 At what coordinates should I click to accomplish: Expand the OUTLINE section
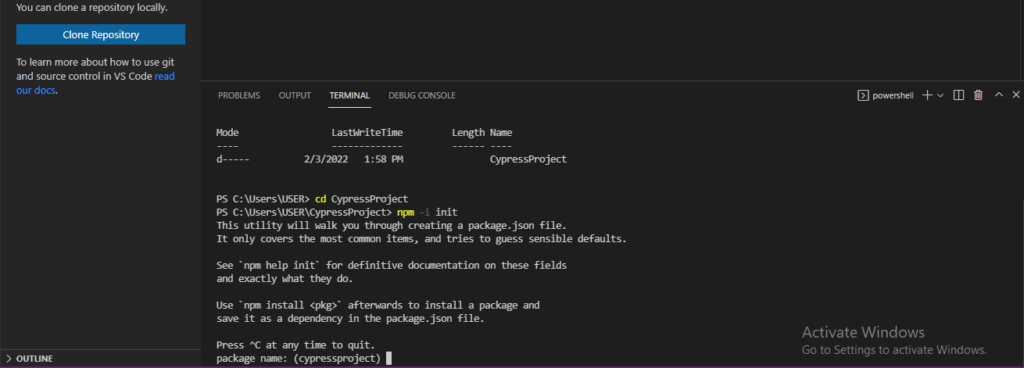(x=101, y=359)
